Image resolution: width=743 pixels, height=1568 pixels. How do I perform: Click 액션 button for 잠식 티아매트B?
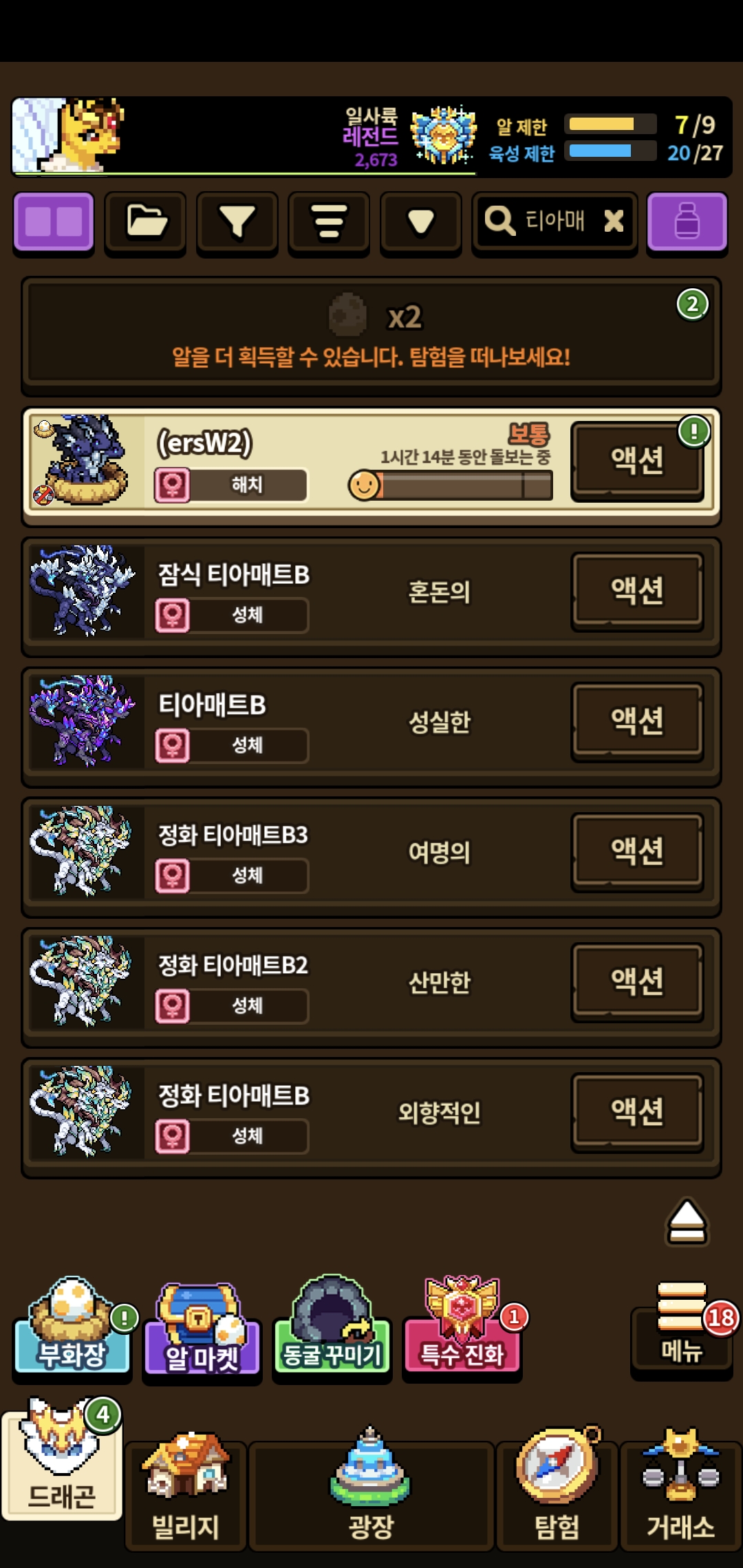pyautogui.click(x=637, y=590)
